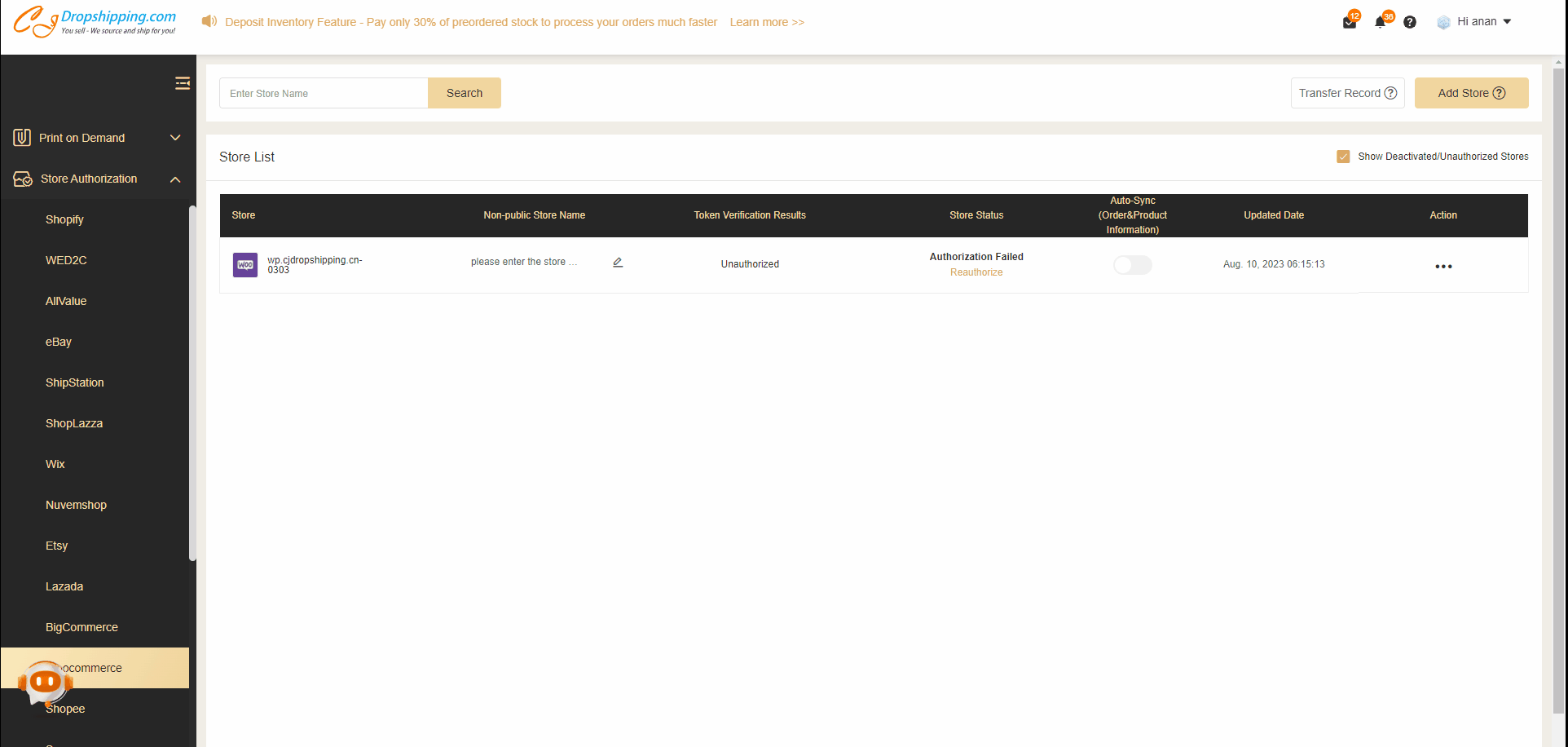Open the notifications bell icon
Image resolution: width=1568 pixels, height=747 pixels.
[x=1380, y=22]
